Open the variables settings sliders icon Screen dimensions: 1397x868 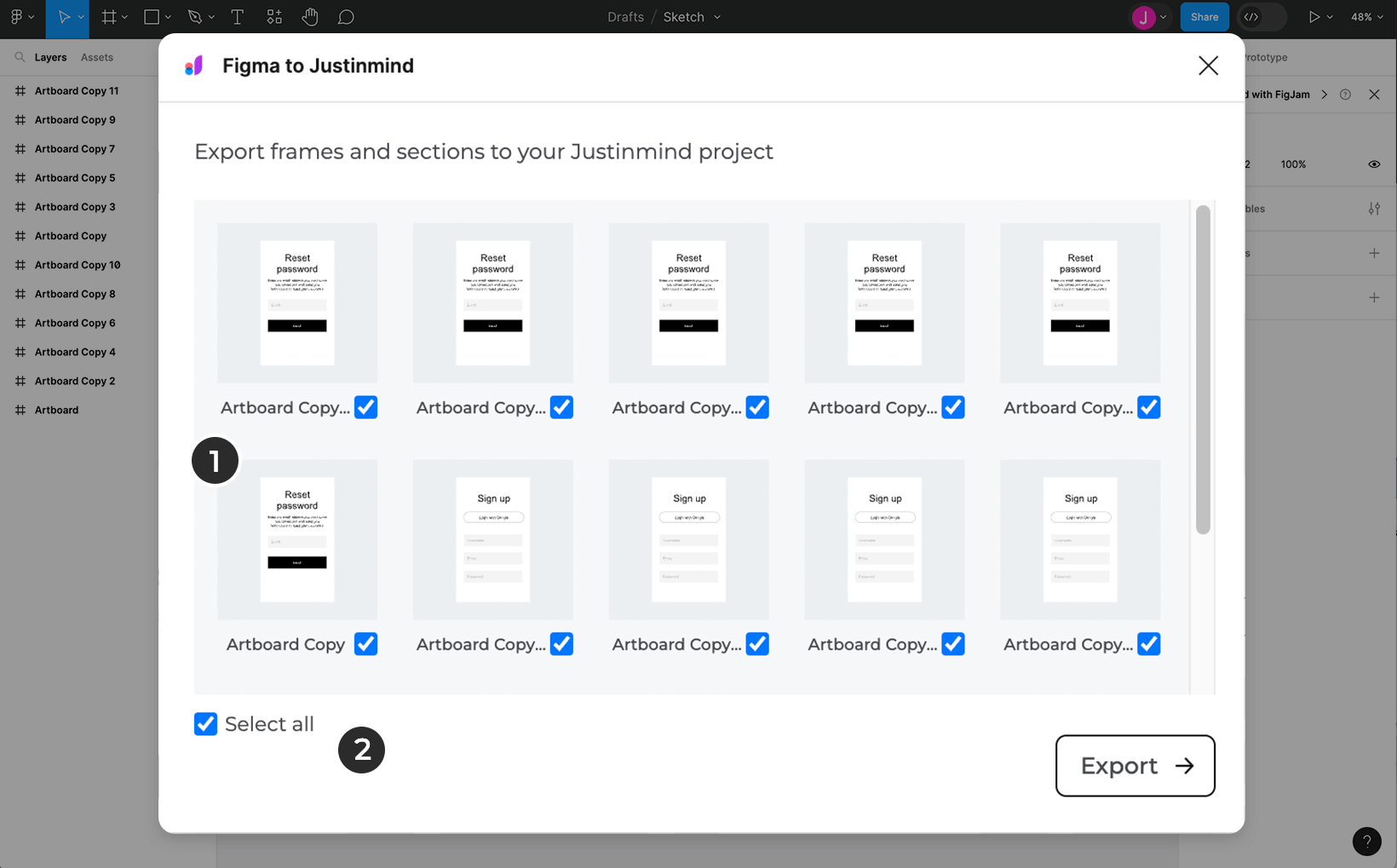click(x=1374, y=209)
